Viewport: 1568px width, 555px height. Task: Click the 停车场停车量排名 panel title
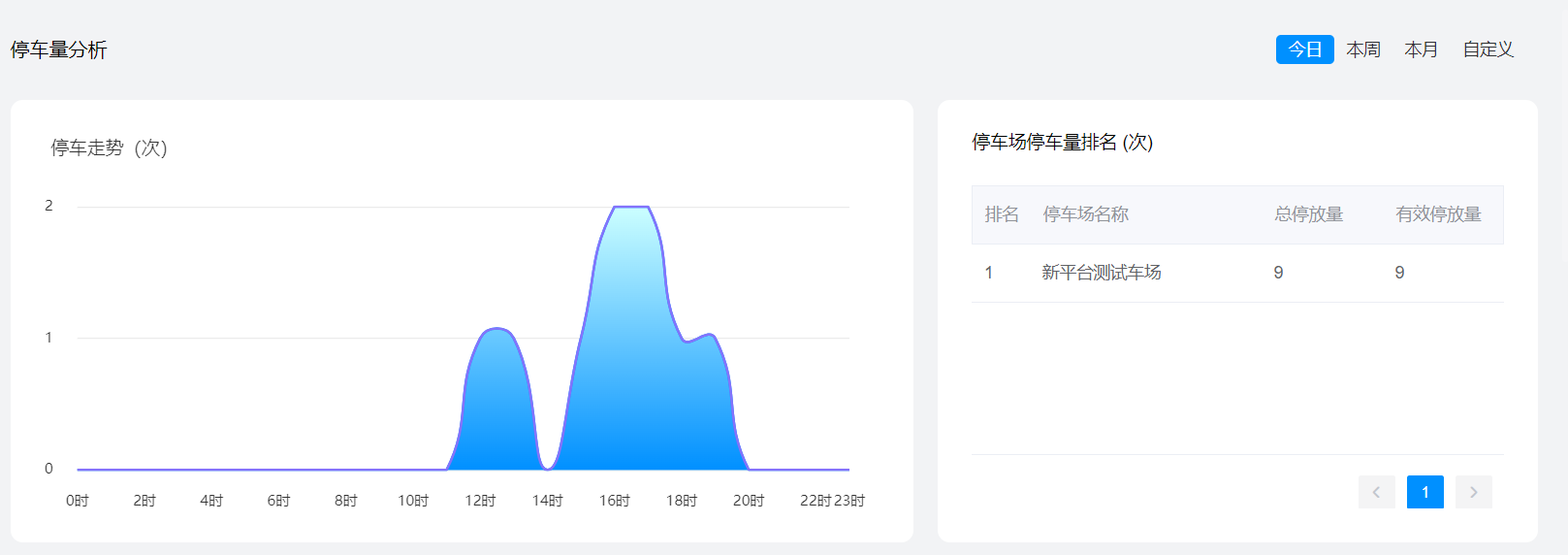point(1062,143)
